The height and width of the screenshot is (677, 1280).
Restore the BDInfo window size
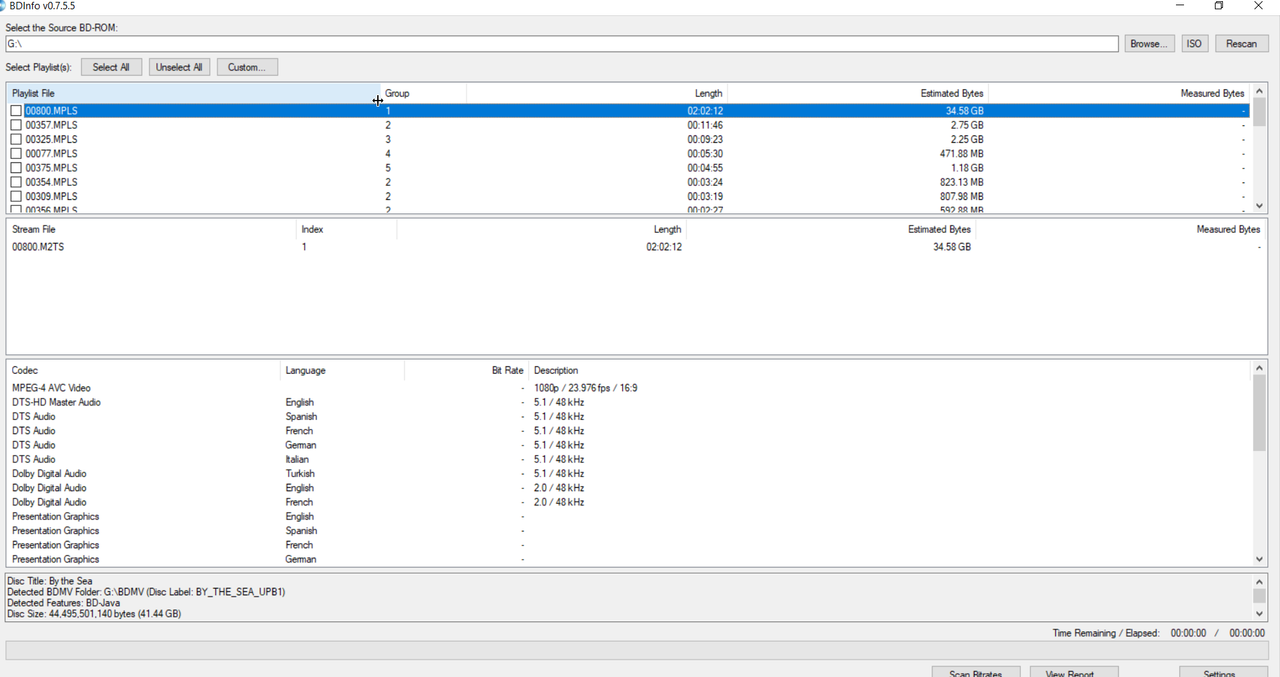pyautogui.click(x=1219, y=6)
